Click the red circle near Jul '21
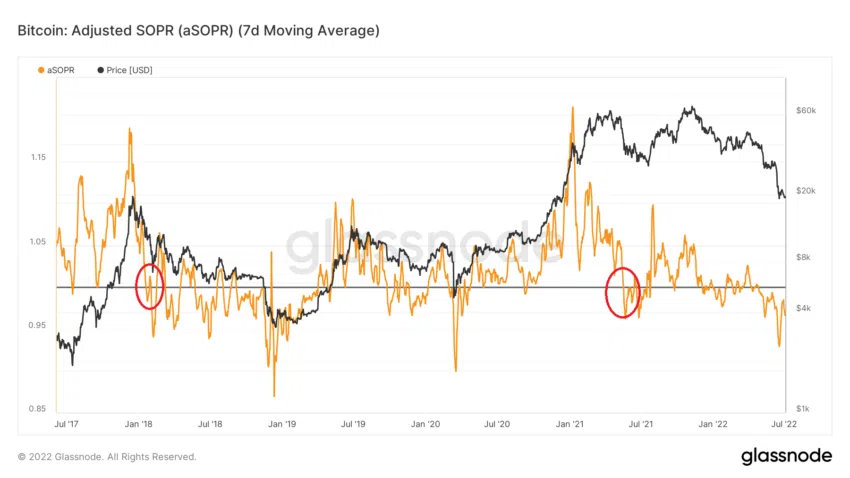The width and height of the screenshot is (850, 478). point(623,293)
